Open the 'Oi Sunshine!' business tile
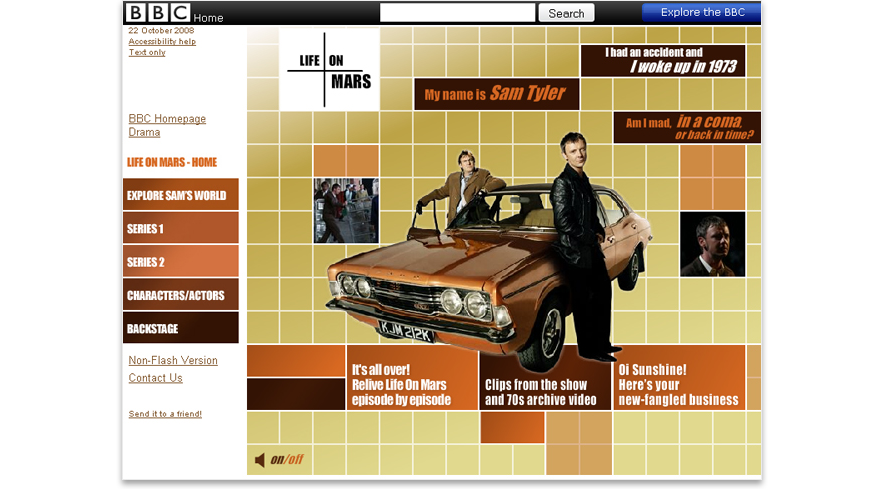This screenshot has width=883, height=489. 679,377
